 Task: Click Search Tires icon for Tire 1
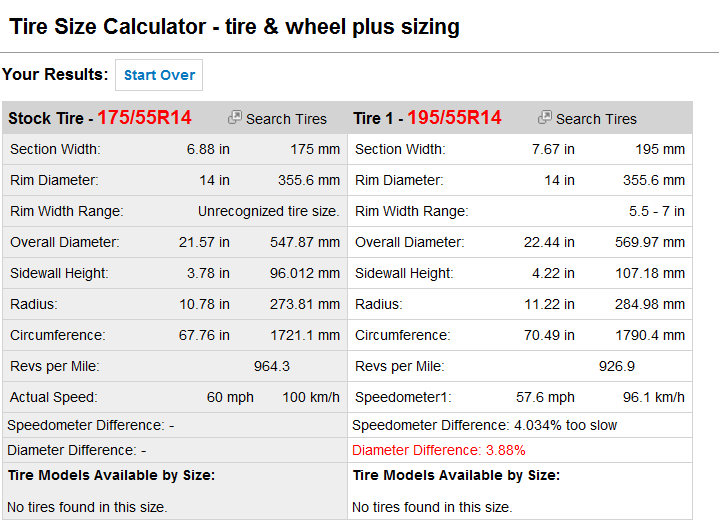[x=545, y=118]
